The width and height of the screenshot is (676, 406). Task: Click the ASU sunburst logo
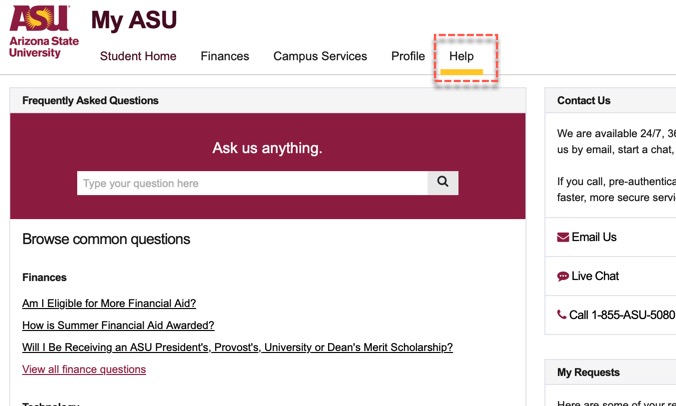click(x=39, y=18)
